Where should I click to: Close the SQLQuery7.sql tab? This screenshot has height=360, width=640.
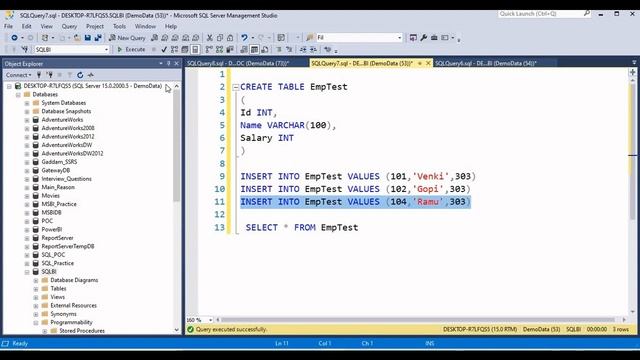coord(428,63)
